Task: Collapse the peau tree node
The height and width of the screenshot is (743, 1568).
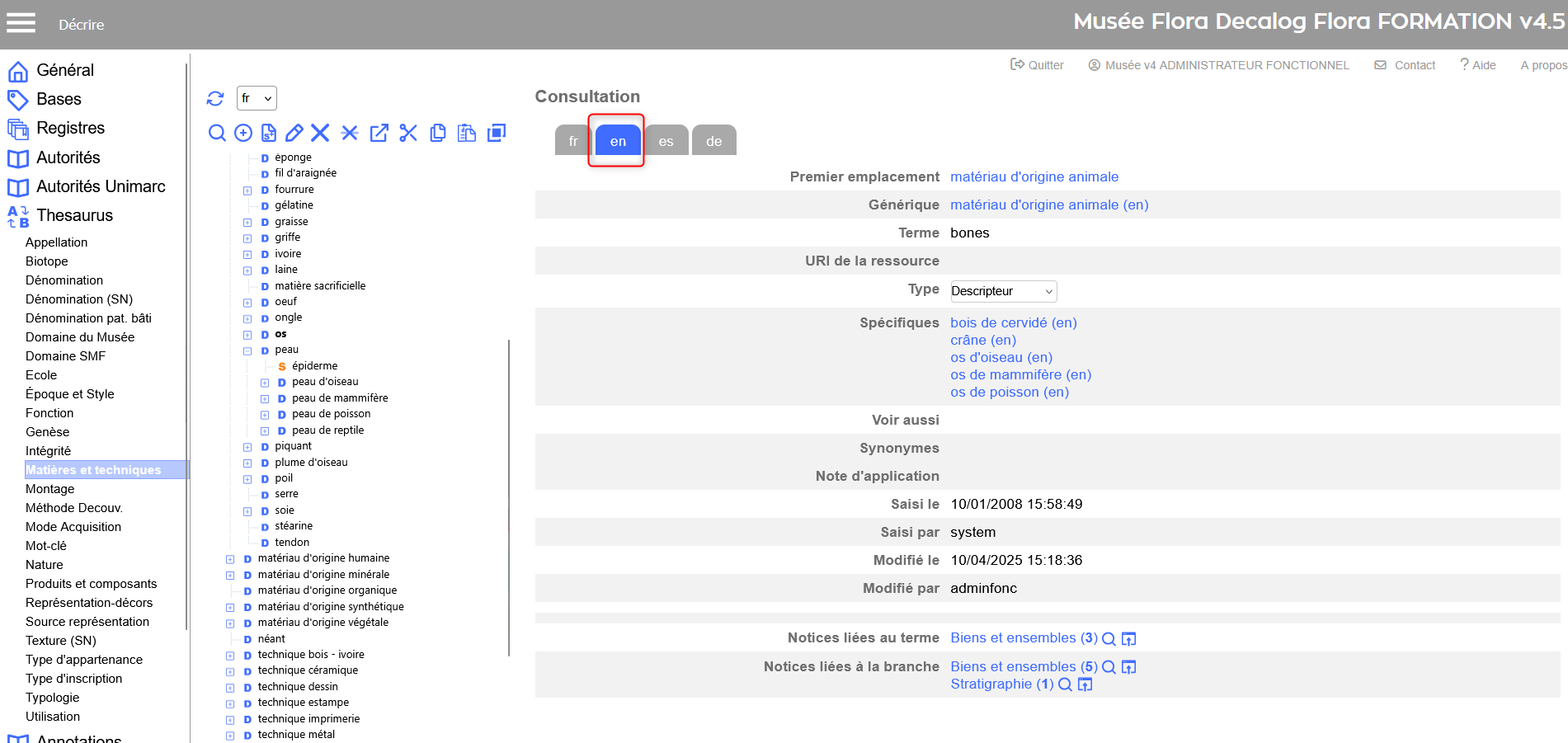Action: [x=247, y=350]
